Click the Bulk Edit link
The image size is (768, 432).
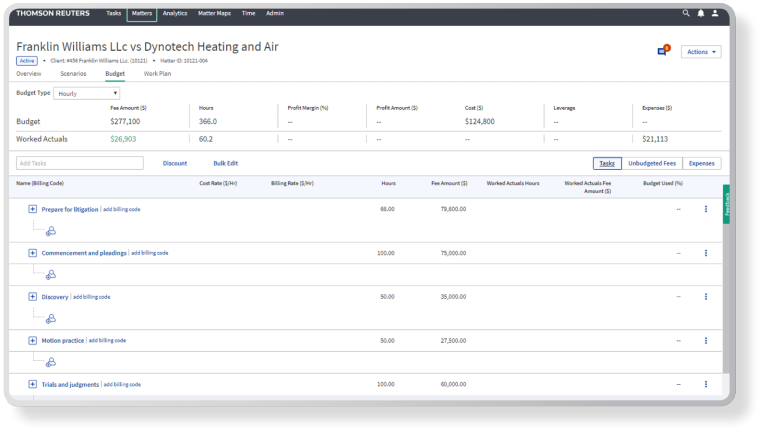click(225, 163)
